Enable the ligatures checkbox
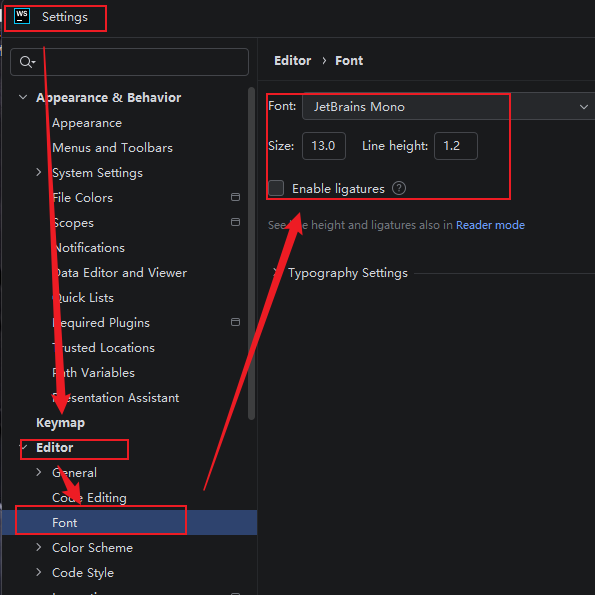 click(276, 188)
